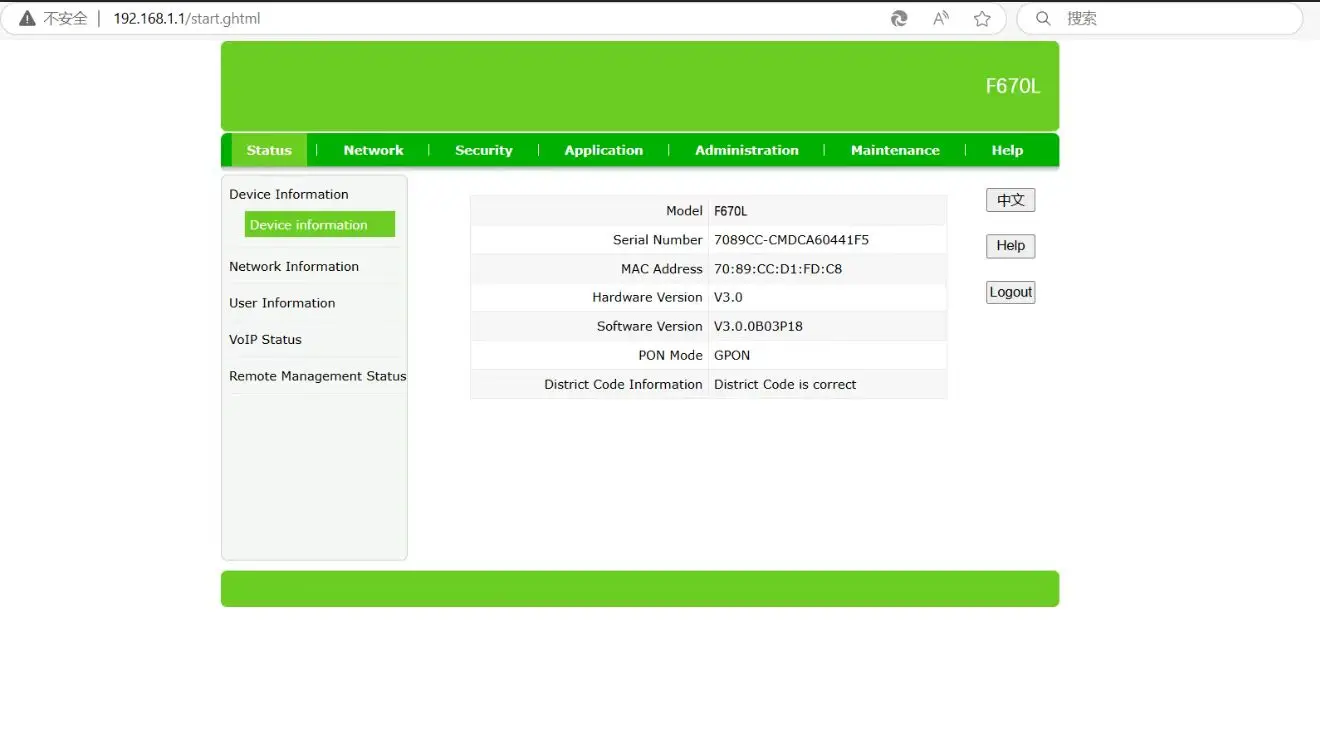Click the serial number 7089CC-CMDCA60441F5
The image size is (1320, 744).
[791, 240]
